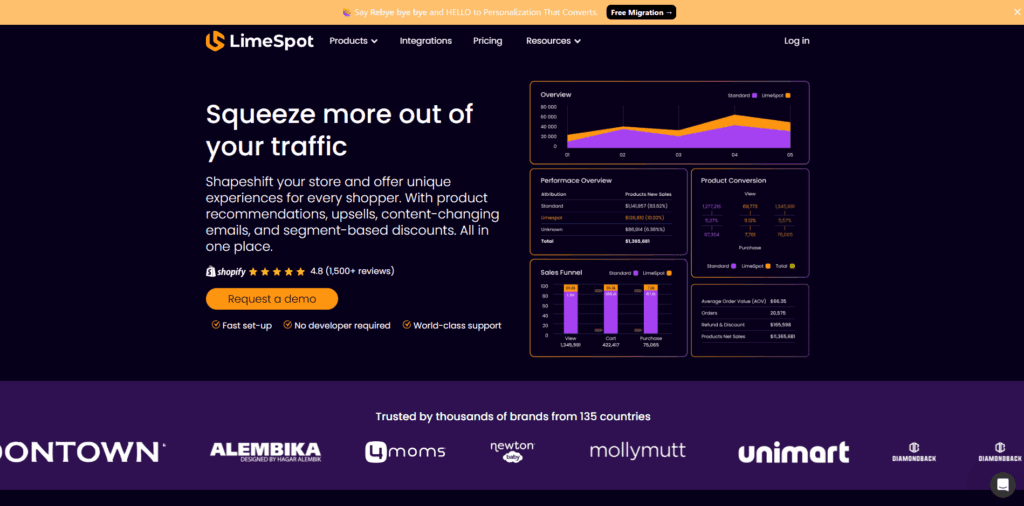Screen dimensions: 1024x506
Task: Click the ALEMBIKA brand logo
Action: pyautogui.click(x=265, y=452)
